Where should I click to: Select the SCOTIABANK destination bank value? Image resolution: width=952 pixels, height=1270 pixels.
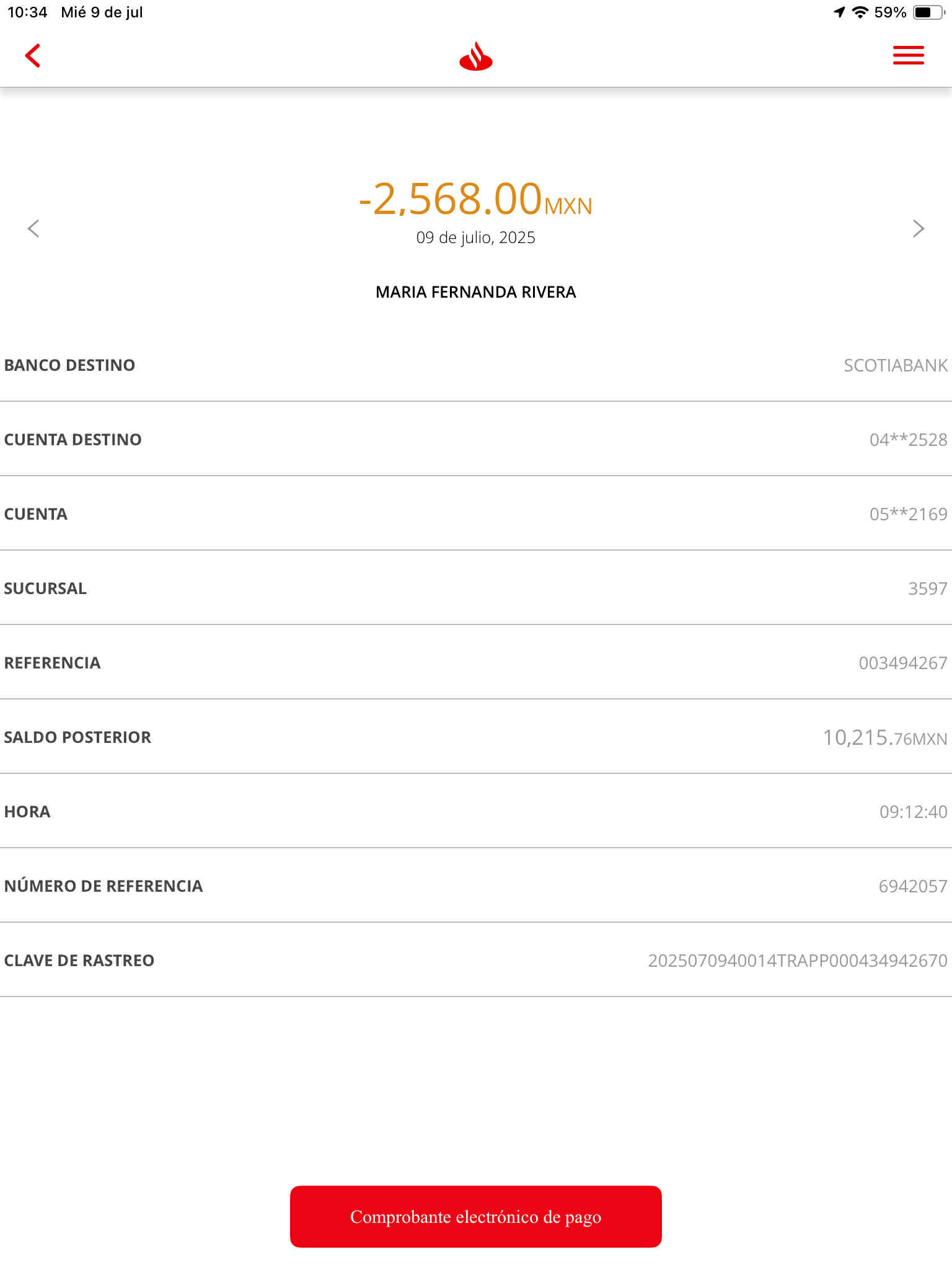pos(896,365)
